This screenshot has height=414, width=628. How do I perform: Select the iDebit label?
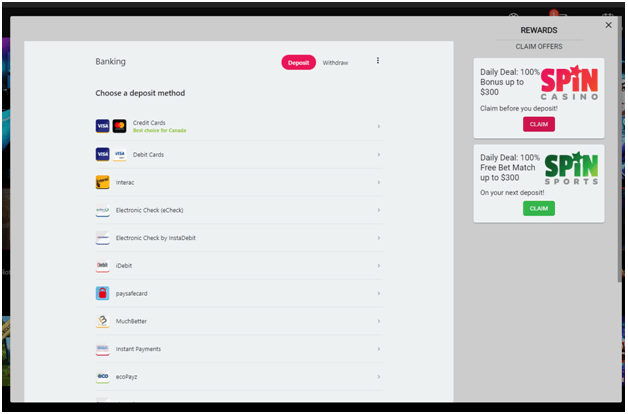124,265
